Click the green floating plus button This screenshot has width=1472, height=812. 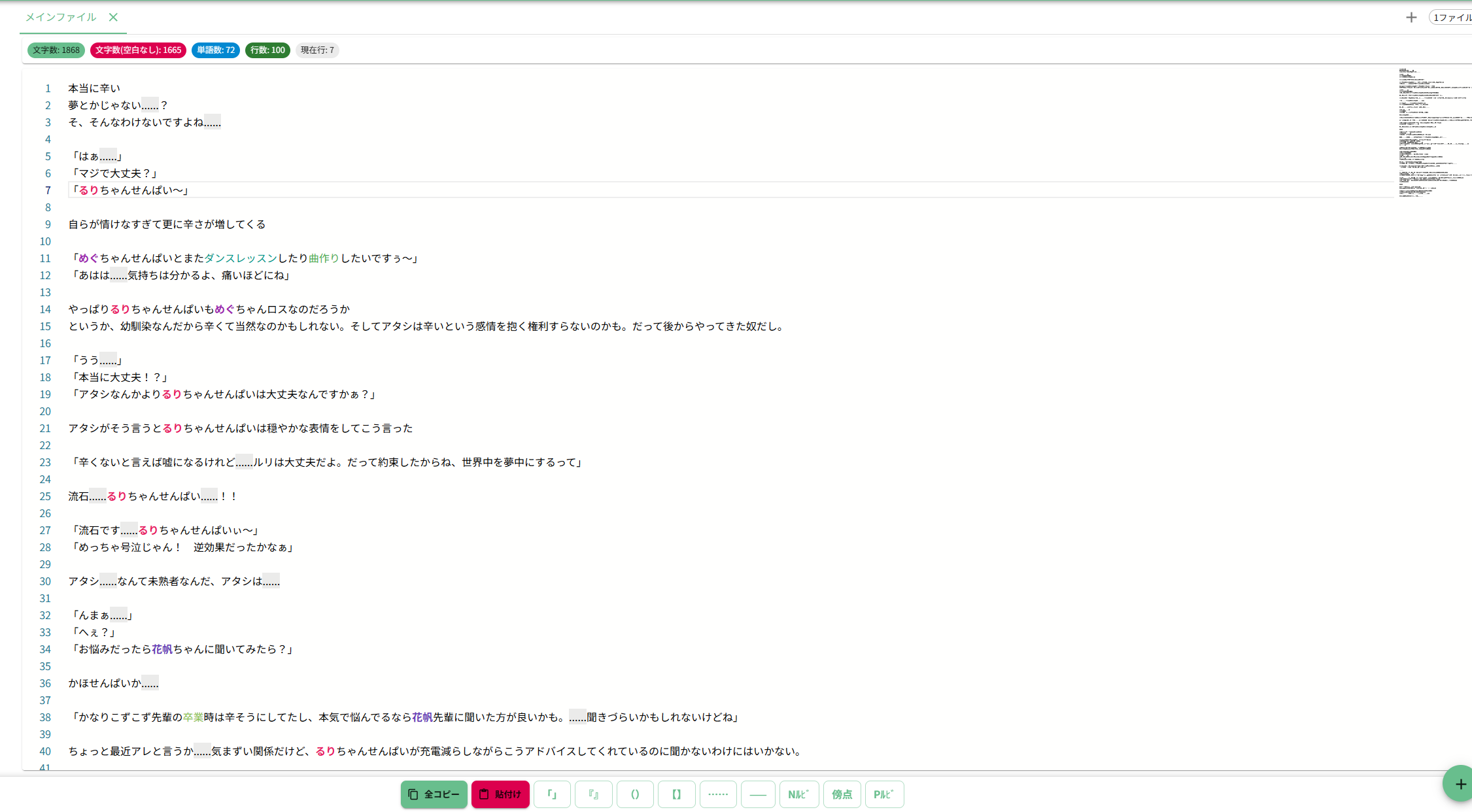1460,783
